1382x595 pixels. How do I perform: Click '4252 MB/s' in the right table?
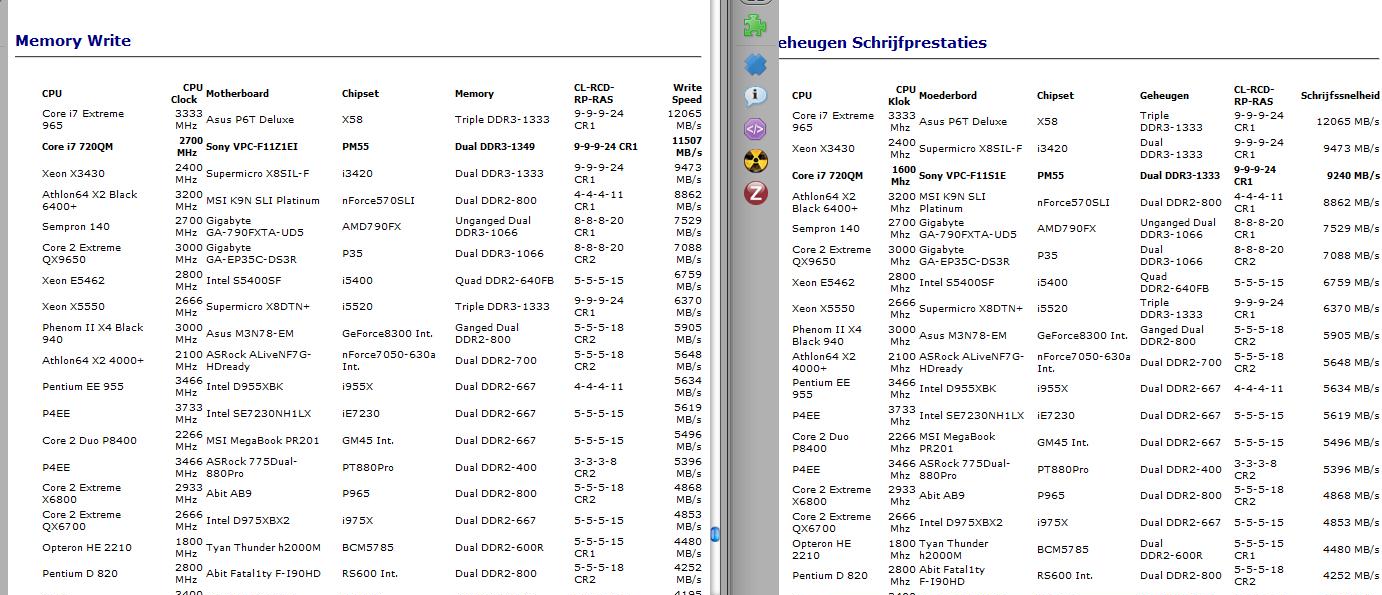click(x=1351, y=576)
